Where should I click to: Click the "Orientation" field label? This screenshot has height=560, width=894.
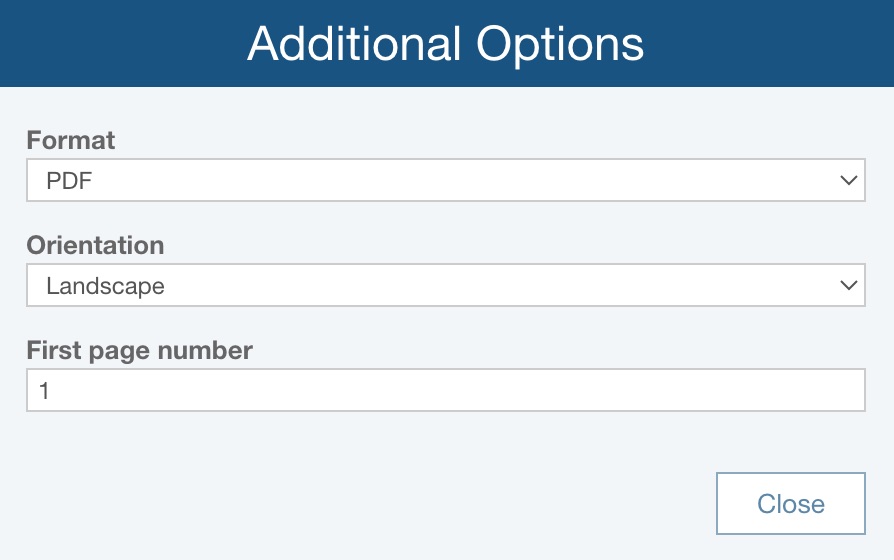click(x=95, y=245)
